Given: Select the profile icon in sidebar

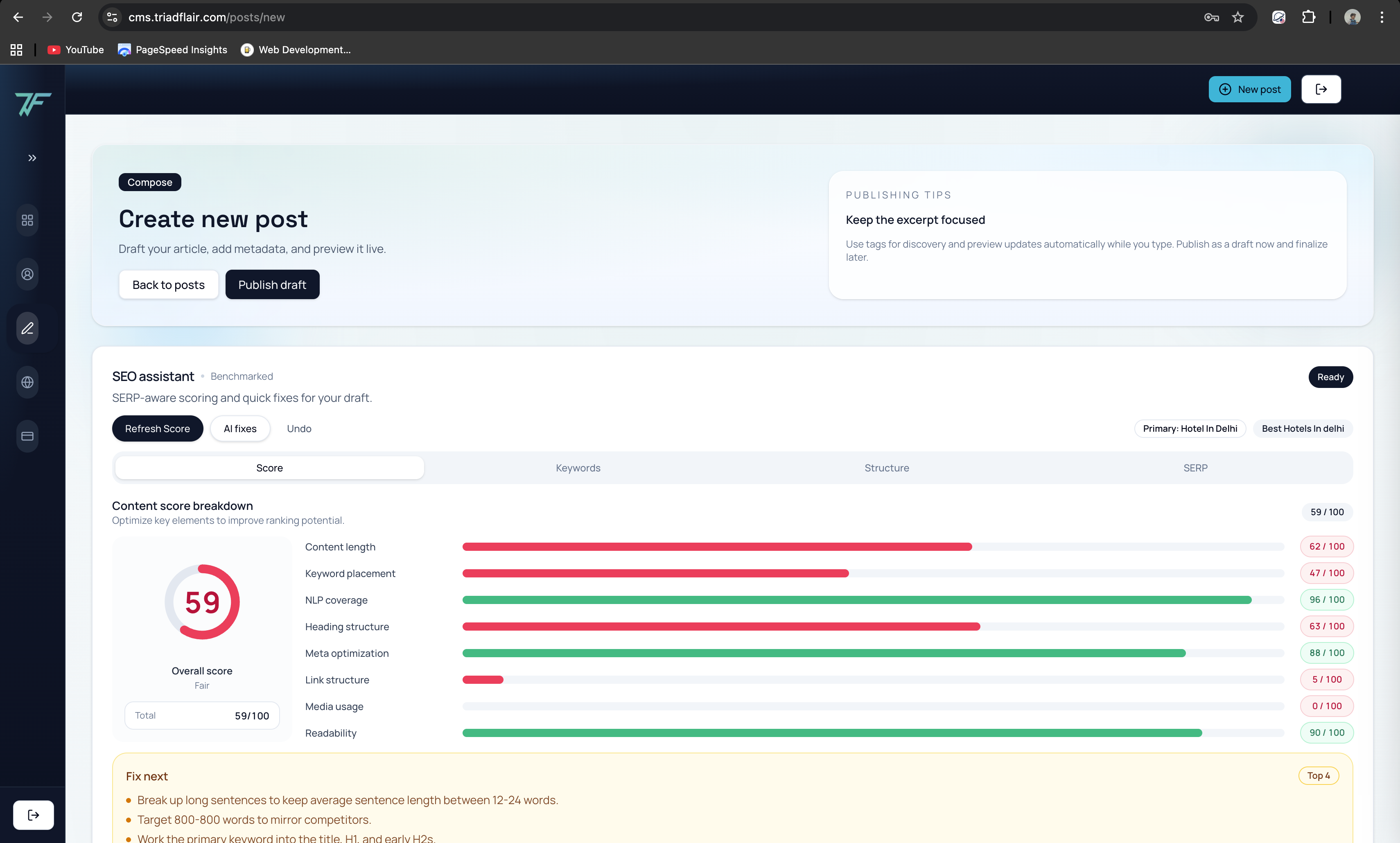Looking at the screenshot, I should point(27,274).
